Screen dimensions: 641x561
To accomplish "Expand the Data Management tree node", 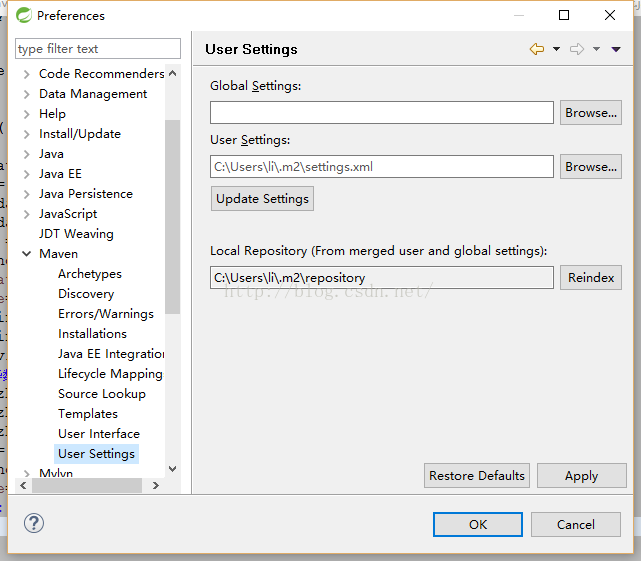I will point(27,94).
